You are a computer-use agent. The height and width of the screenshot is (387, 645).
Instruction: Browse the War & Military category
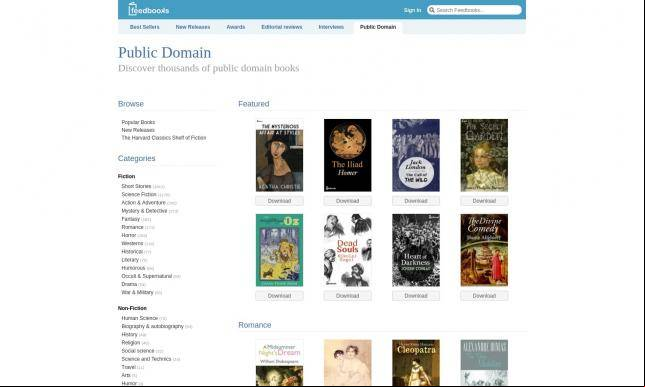coord(137,292)
